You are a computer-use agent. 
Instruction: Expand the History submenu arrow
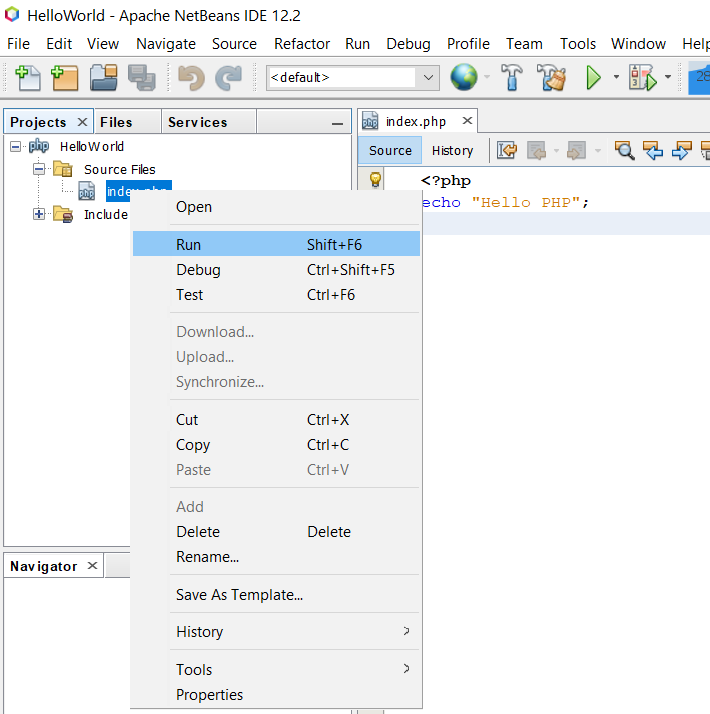[x=406, y=631]
